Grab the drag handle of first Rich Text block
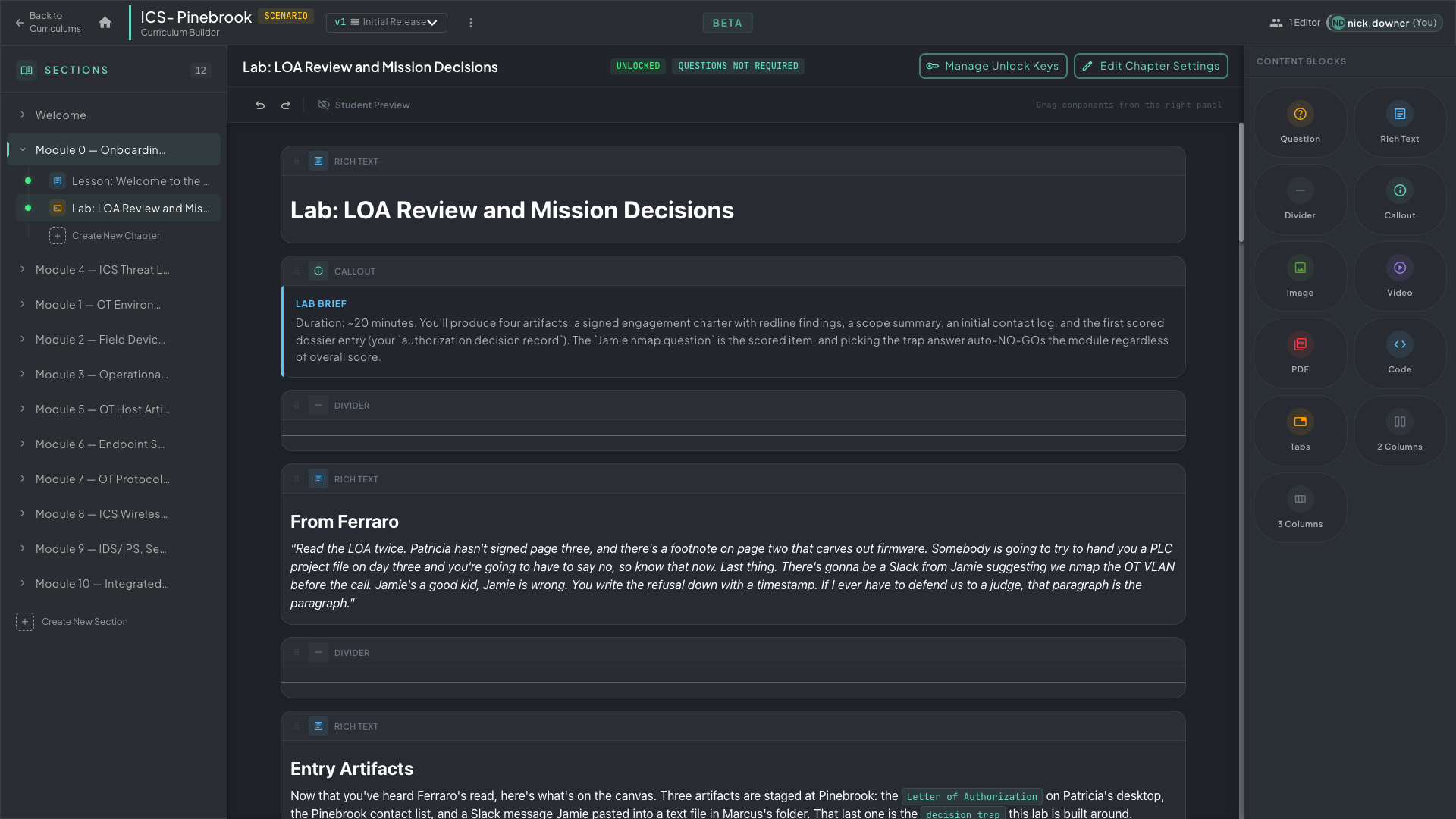Screen dimensions: 1456x819 (x=297, y=162)
